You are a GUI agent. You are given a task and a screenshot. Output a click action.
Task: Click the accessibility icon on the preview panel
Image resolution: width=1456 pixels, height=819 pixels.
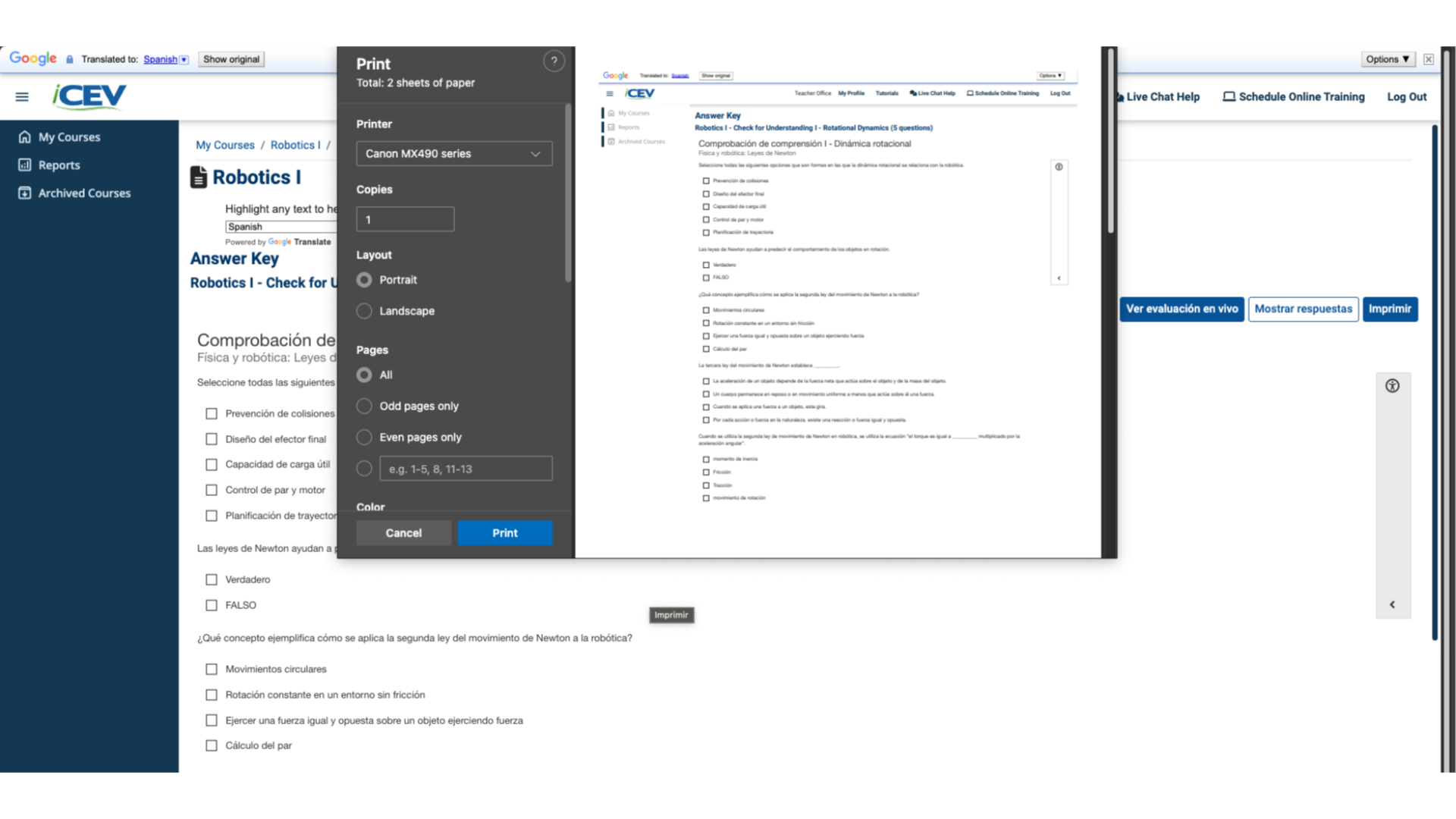pyautogui.click(x=1393, y=385)
